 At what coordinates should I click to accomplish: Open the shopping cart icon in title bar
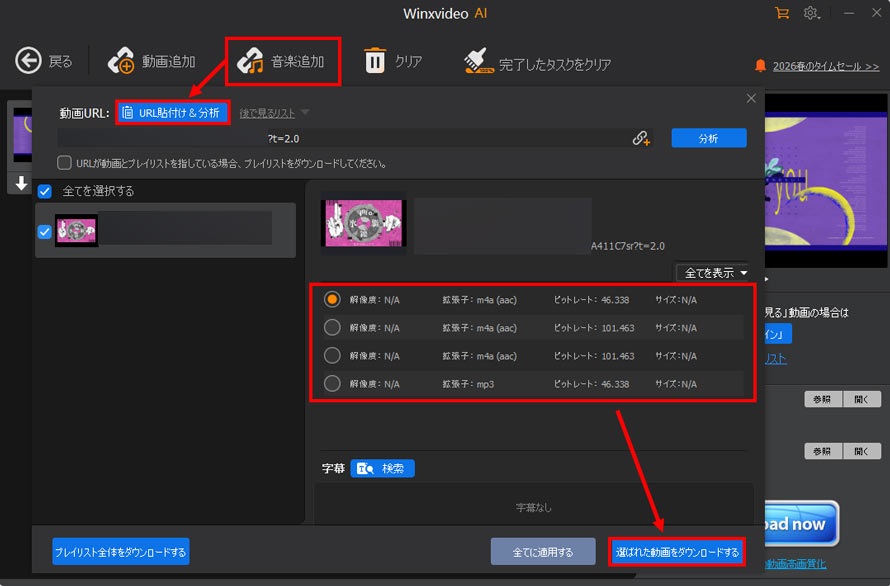pos(782,13)
